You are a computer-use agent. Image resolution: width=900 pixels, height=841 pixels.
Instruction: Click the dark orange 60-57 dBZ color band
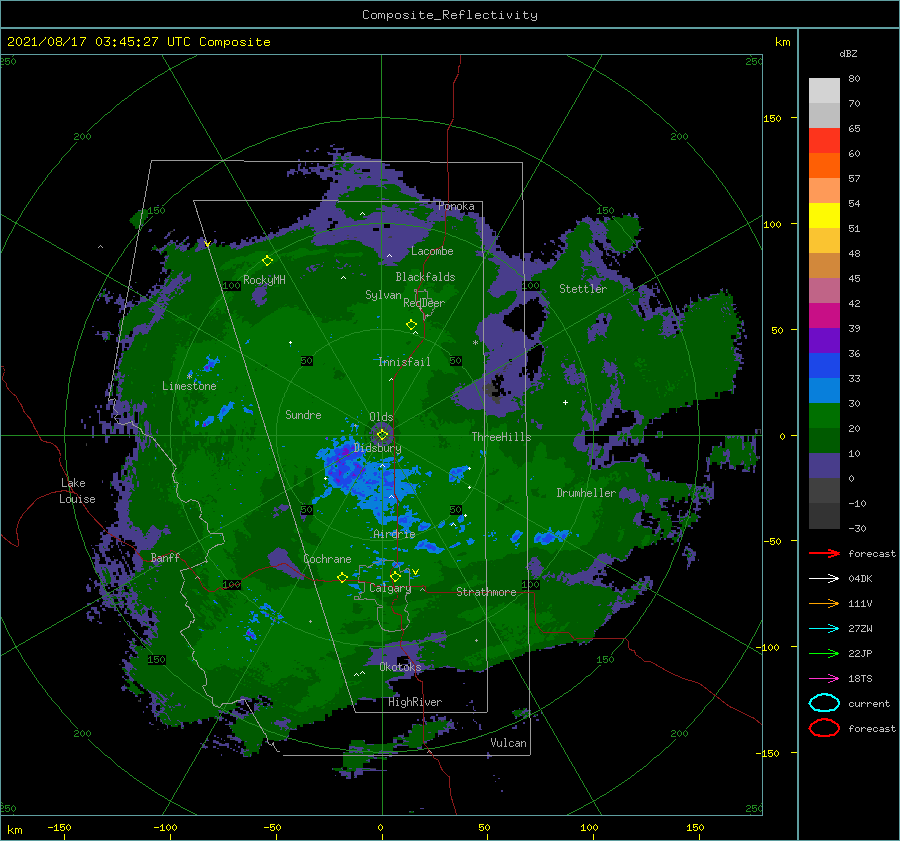pos(824,166)
